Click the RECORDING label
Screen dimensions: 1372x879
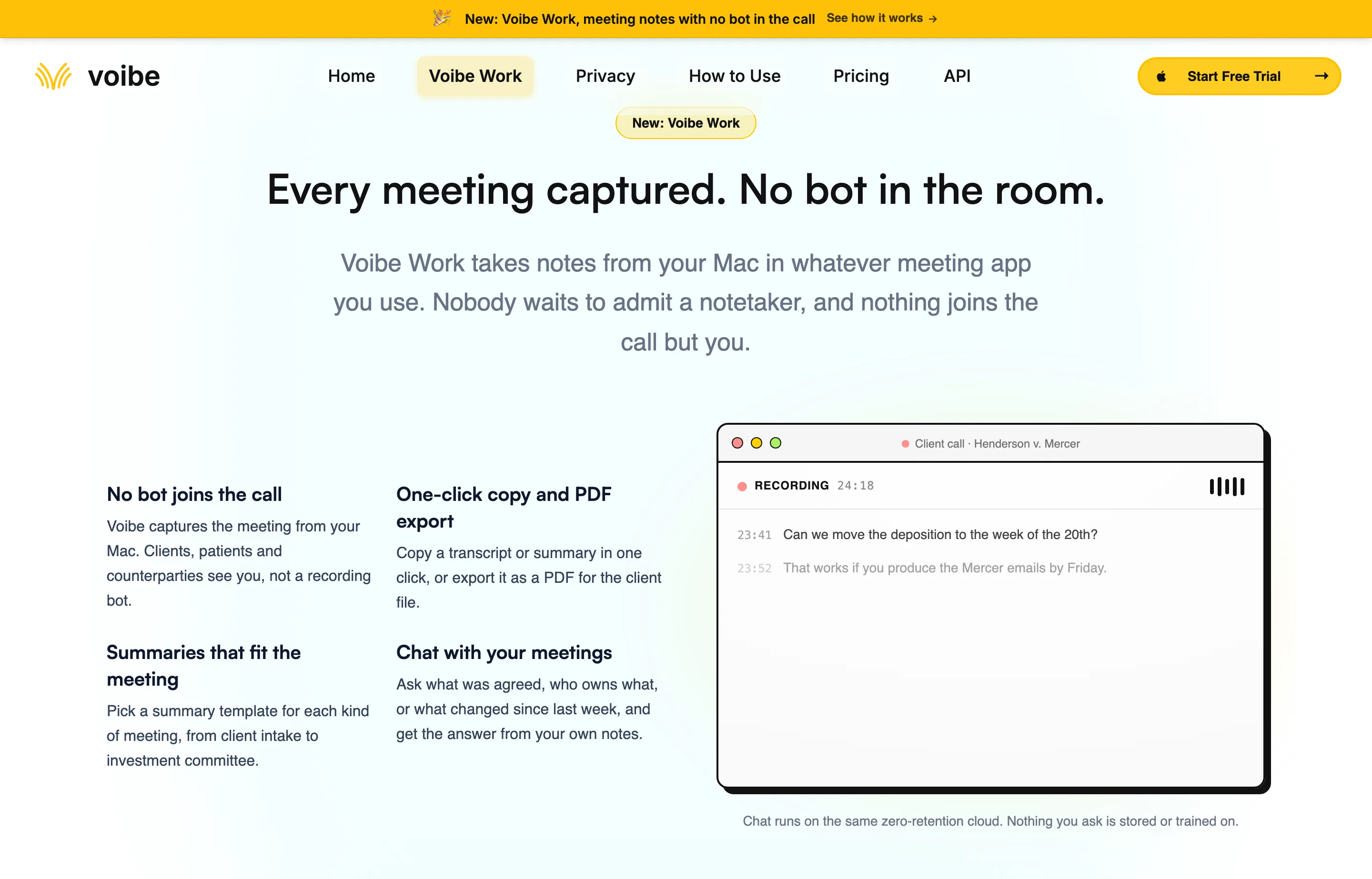tap(791, 485)
